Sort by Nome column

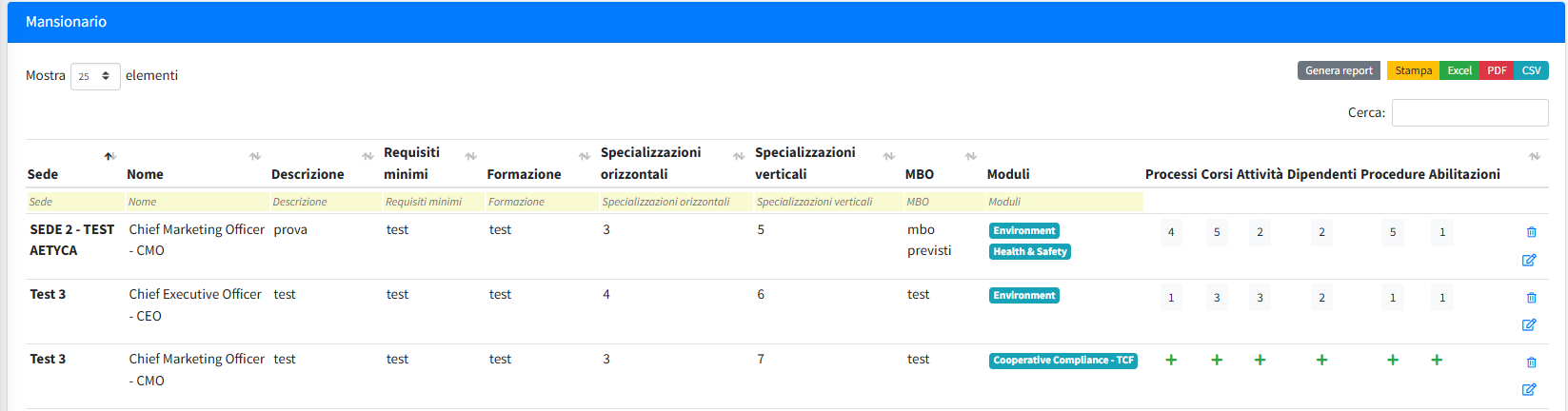tap(254, 156)
